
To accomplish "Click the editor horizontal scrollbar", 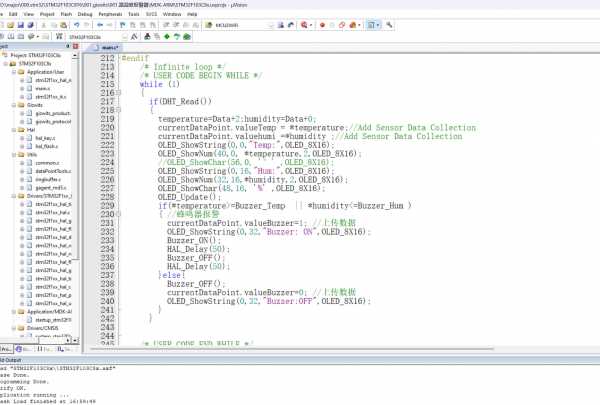I will coord(291,349).
